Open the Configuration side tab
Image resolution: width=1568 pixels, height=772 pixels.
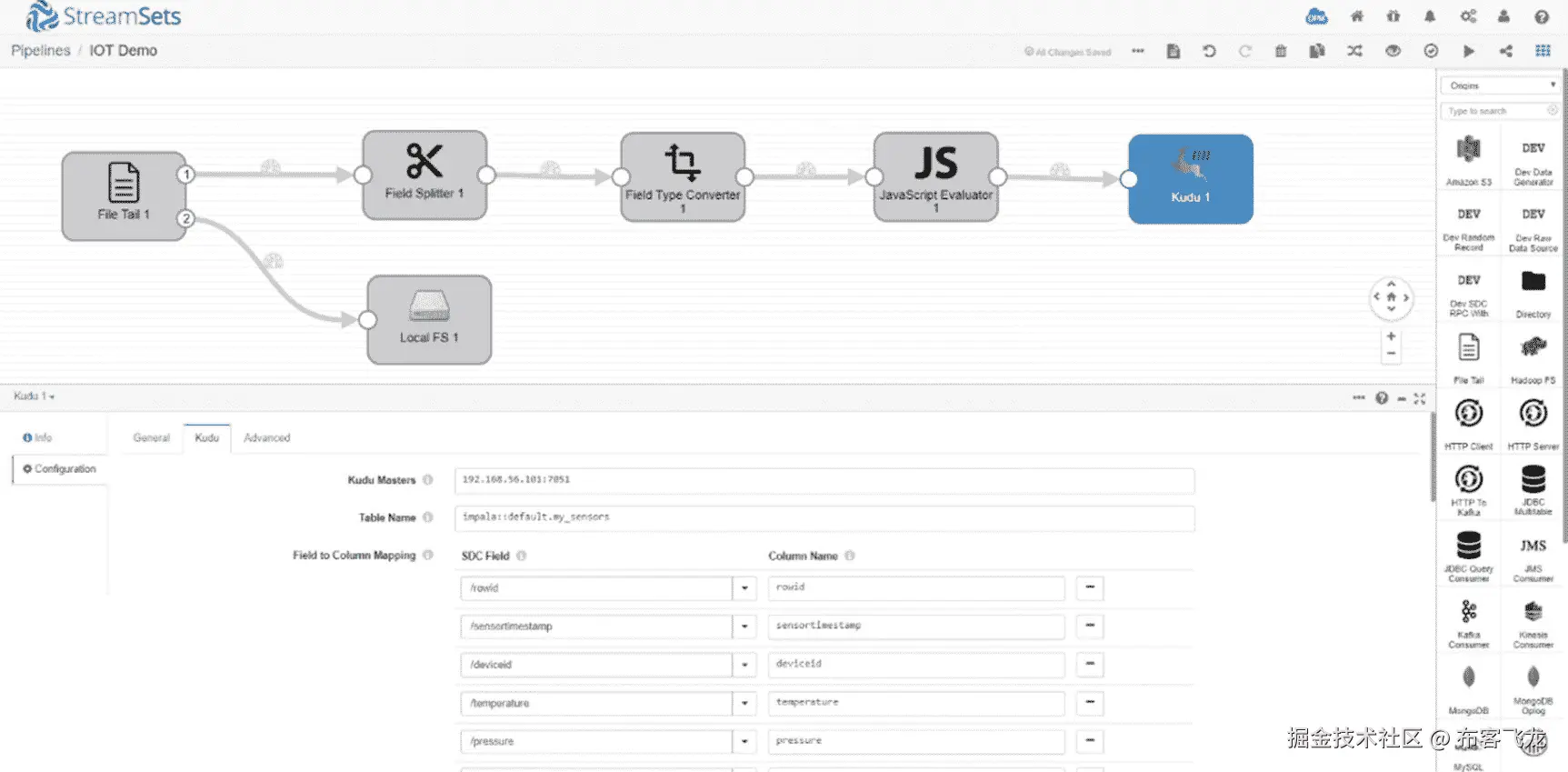[59, 469]
